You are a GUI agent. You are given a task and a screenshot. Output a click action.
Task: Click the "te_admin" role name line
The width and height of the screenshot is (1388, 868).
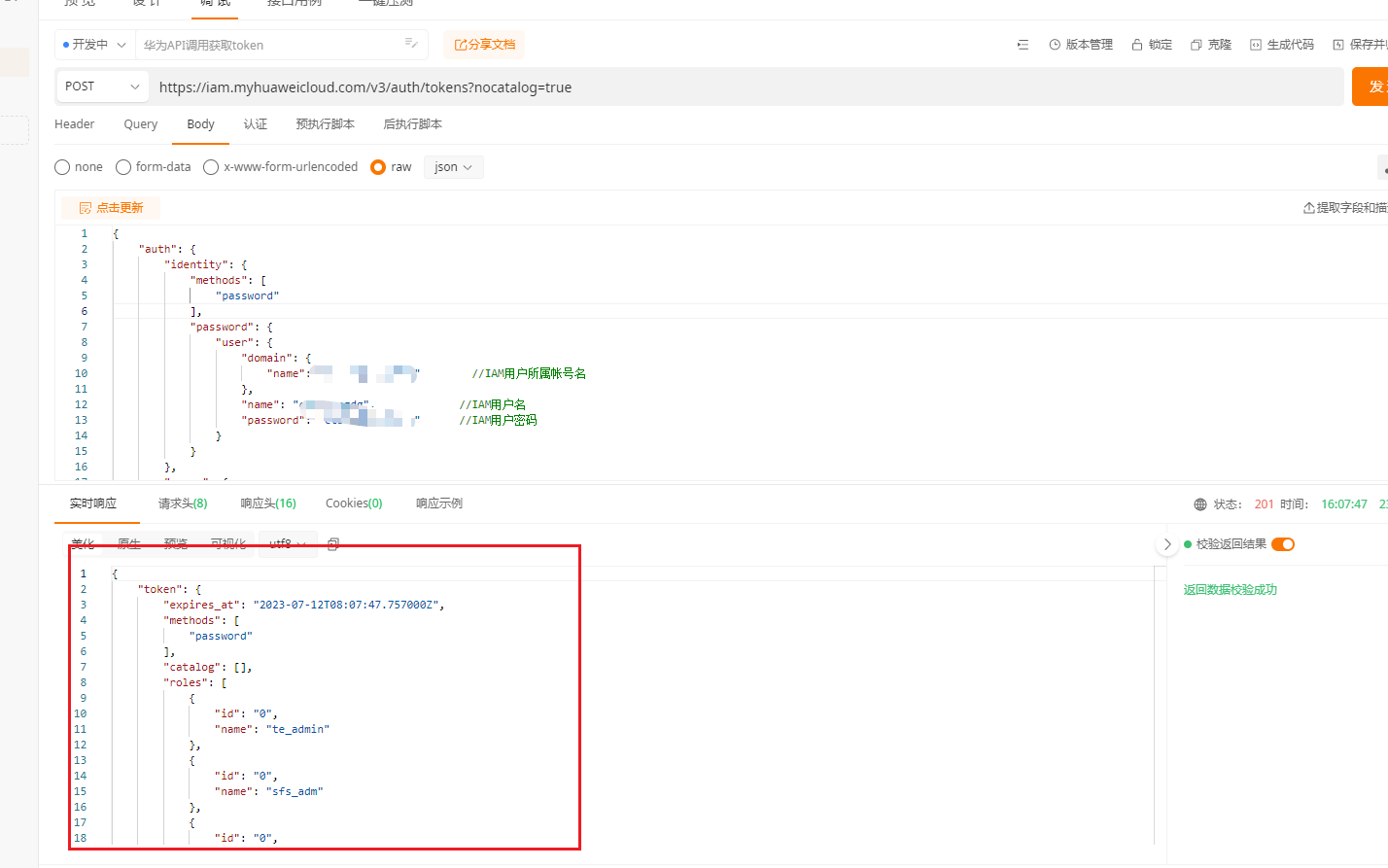[272, 729]
